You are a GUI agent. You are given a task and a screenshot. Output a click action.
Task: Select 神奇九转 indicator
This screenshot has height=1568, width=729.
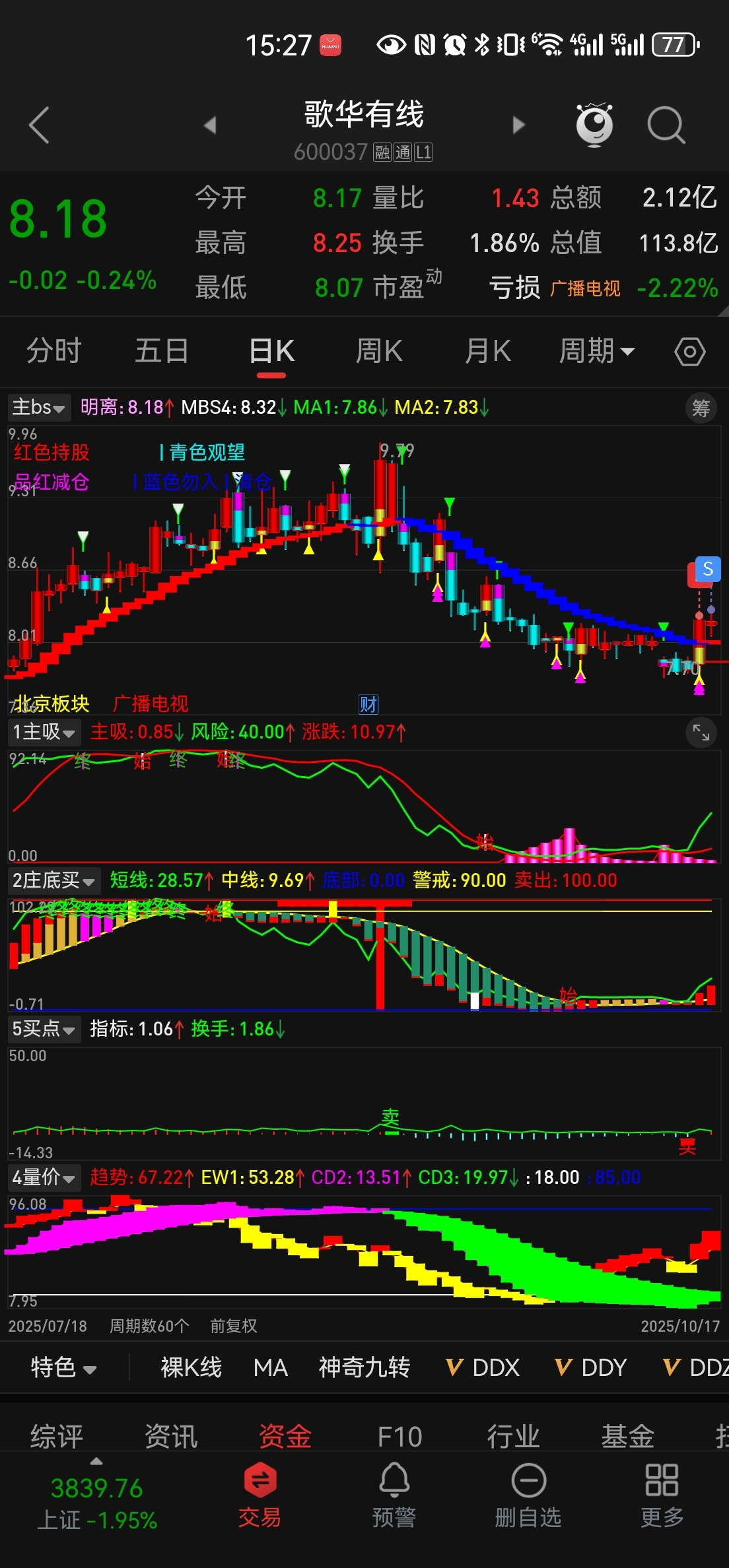click(364, 1367)
